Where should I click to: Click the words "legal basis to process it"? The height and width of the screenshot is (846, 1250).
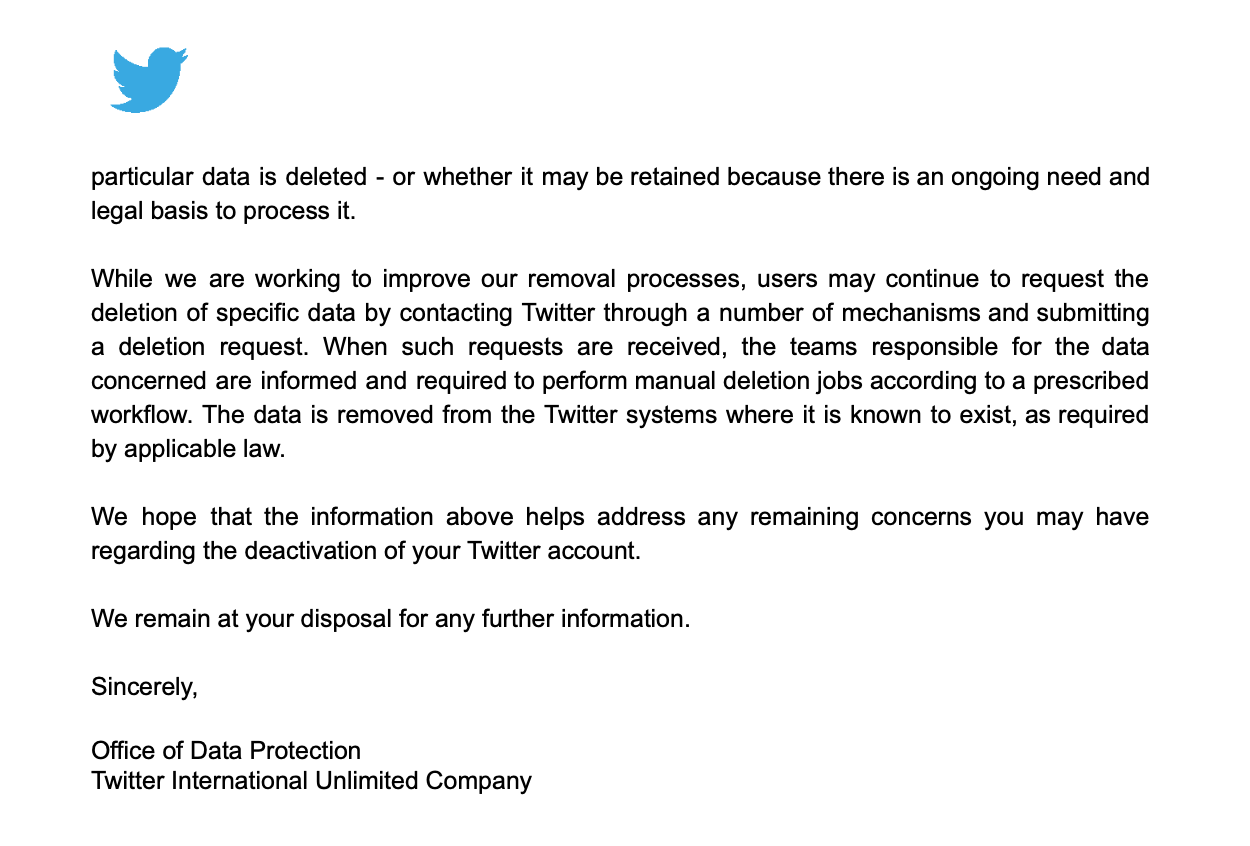(222, 213)
